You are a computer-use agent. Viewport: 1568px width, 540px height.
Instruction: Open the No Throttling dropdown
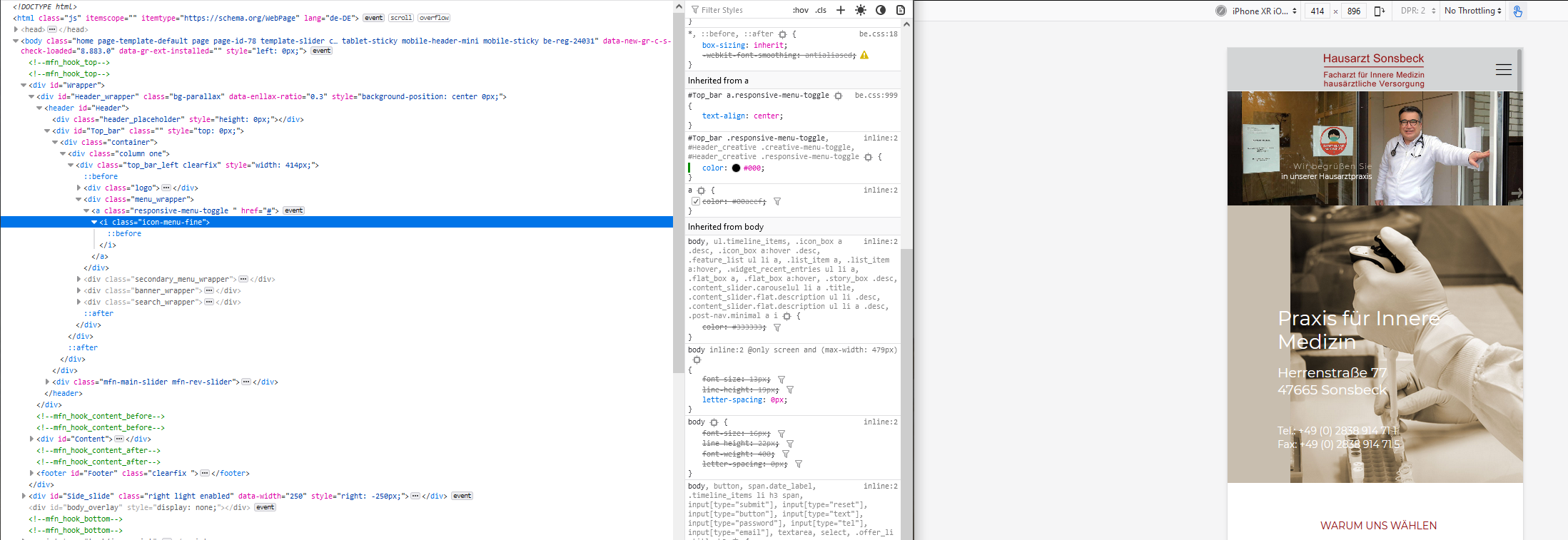[1473, 11]
